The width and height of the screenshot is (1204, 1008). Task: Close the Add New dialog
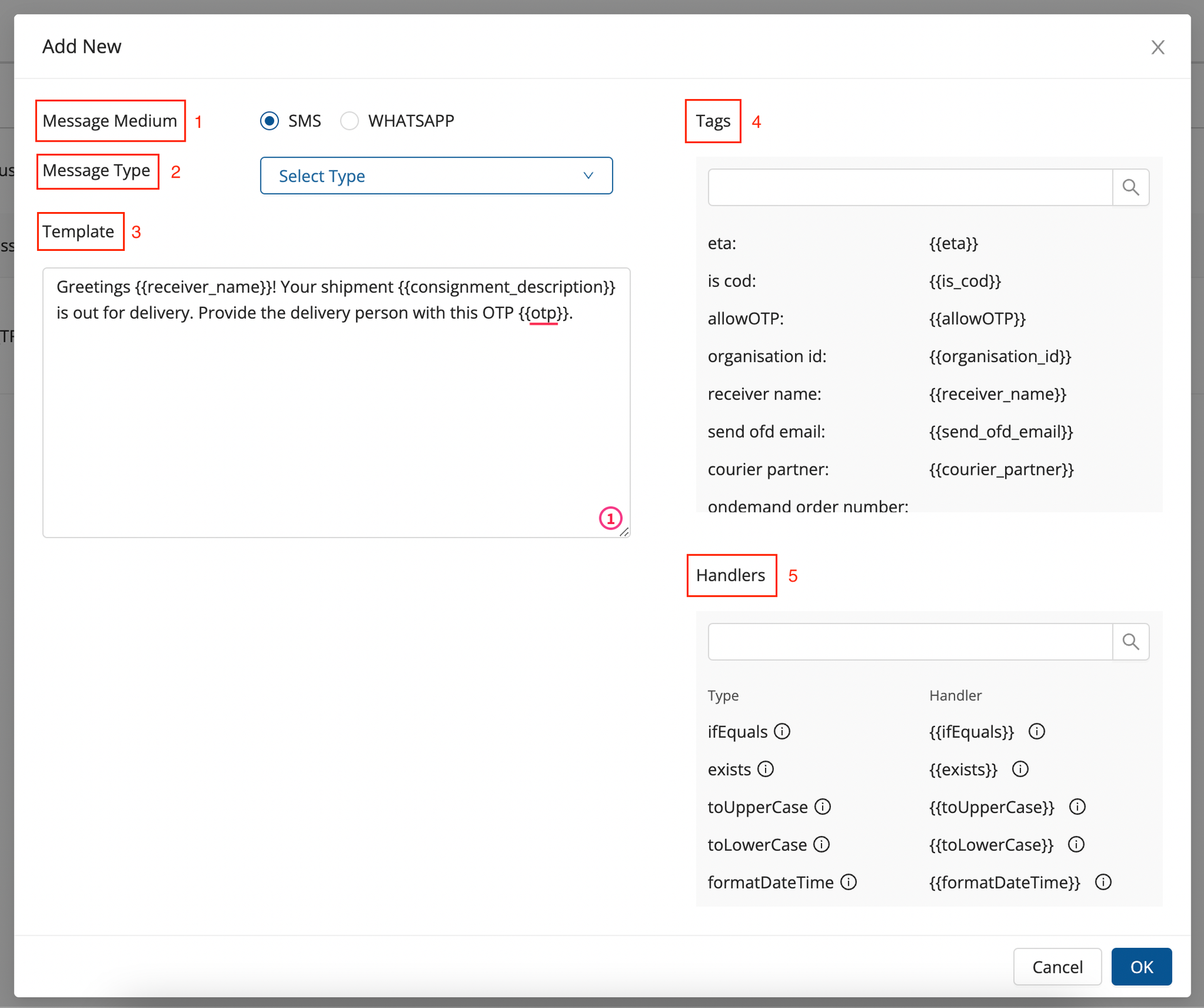[1157, 47]
